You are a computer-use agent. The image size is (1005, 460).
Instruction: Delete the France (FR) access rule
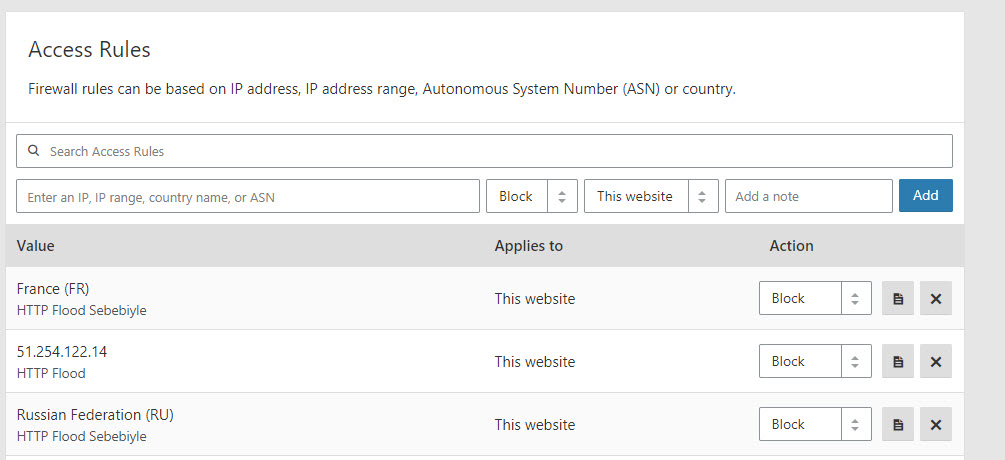[x=935, y=299]
